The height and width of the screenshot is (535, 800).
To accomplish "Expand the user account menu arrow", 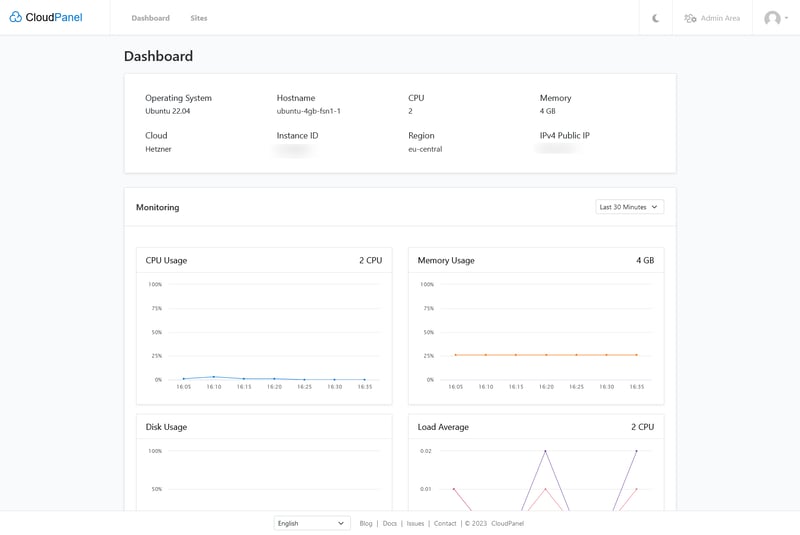I will [787, 18].
